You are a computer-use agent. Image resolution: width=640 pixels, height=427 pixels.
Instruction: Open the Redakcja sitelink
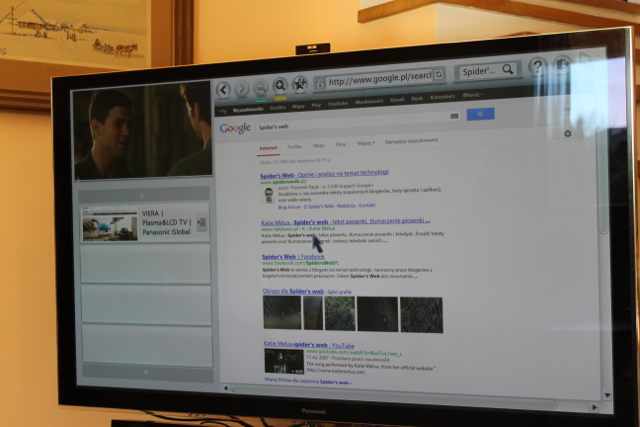click(x=346, y=206)
